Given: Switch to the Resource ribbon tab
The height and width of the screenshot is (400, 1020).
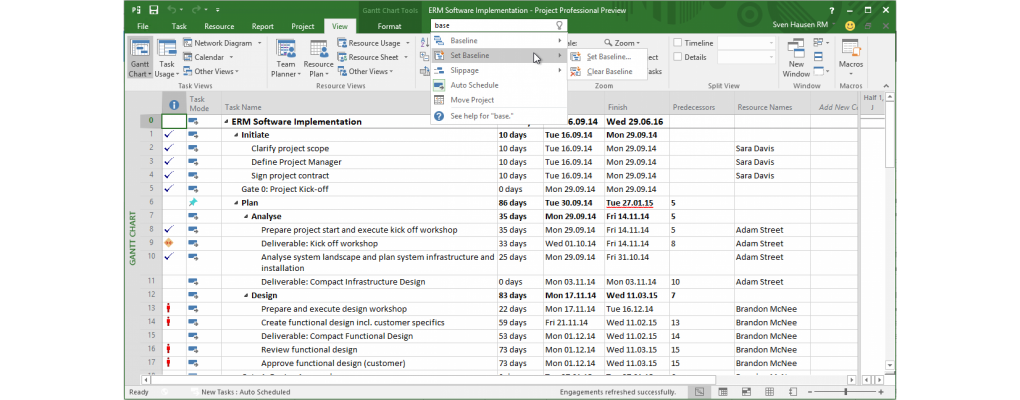Looking at the screenshot, I should pyautogui.click(x=219, y=27).
